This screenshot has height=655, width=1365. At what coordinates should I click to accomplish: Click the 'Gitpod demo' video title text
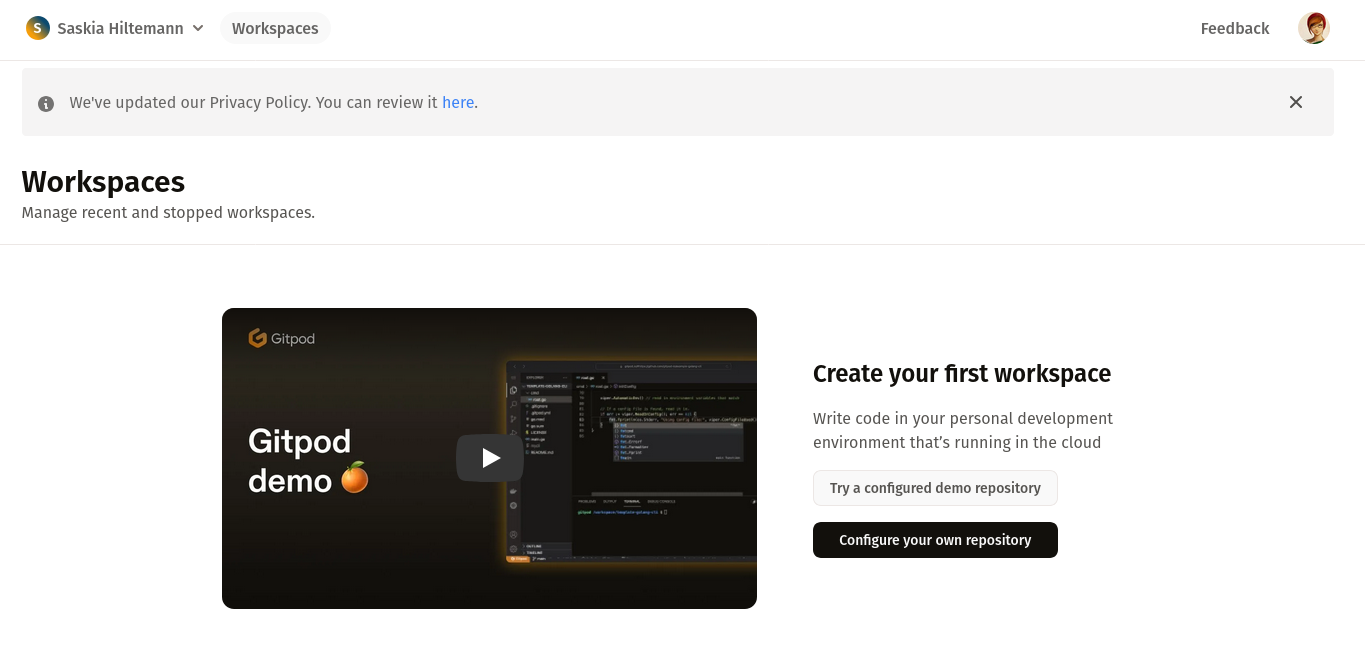pyautogui.click(x=308, y=461)
